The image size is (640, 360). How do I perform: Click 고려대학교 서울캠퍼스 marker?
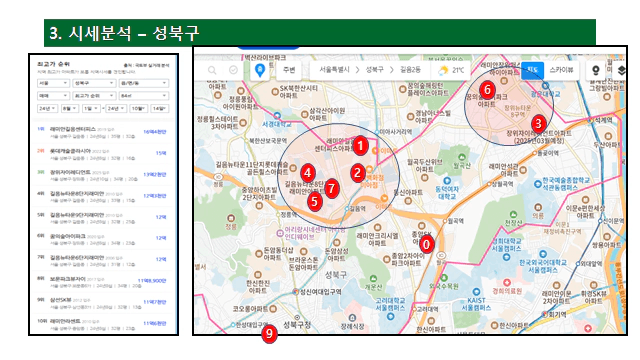[390, 316]
